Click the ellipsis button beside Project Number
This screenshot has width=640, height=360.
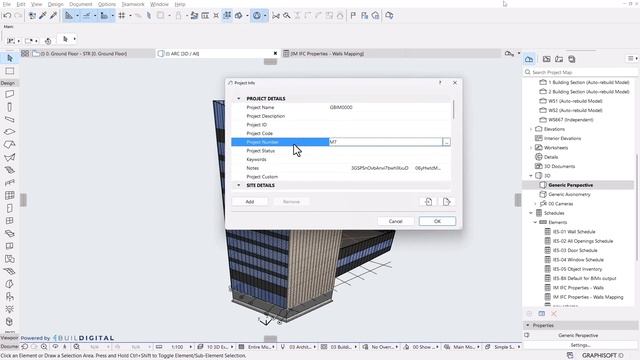[447, 142]
